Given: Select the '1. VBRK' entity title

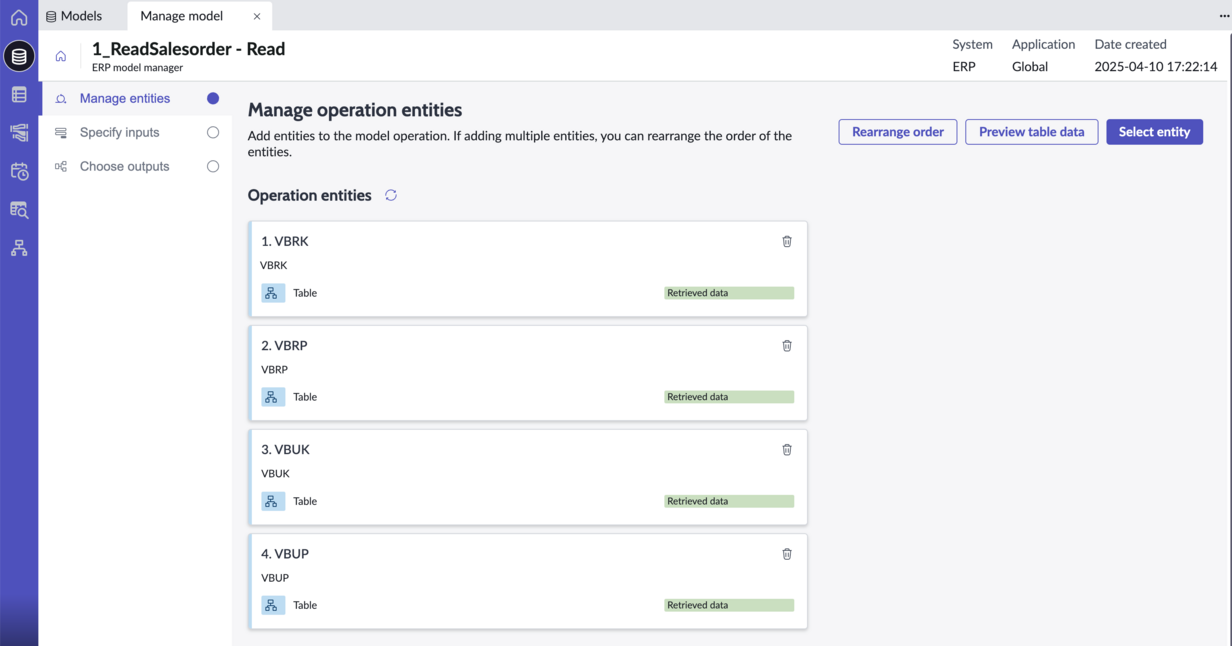Looking at the screenshot, I should click(x=285, y=241).
